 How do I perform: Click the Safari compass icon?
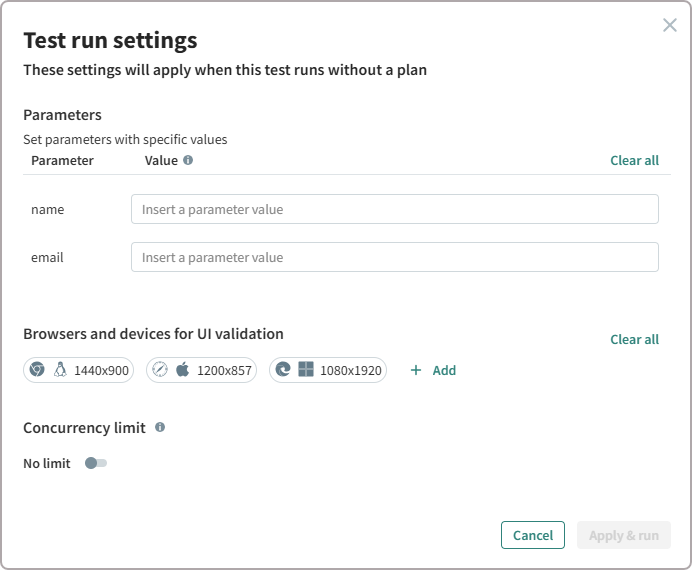(160, 370)
